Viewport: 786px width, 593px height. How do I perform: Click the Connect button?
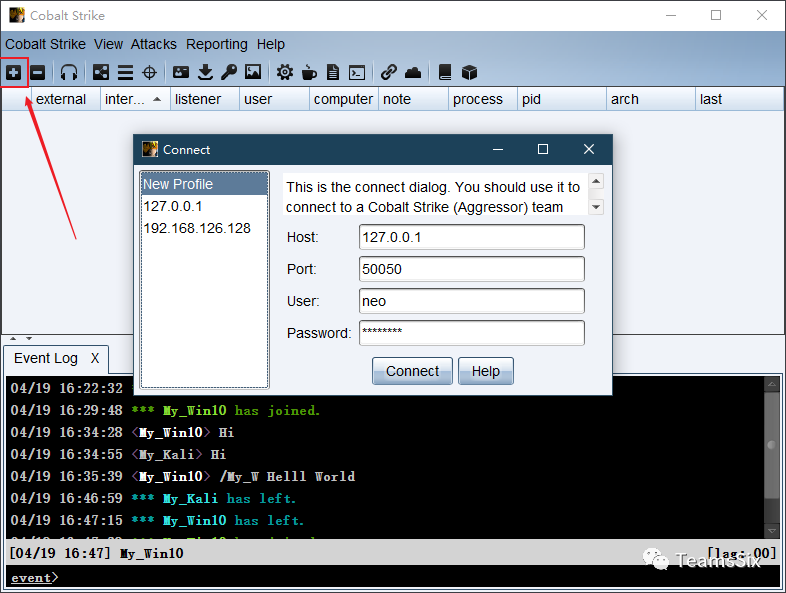tap(412, 371)
